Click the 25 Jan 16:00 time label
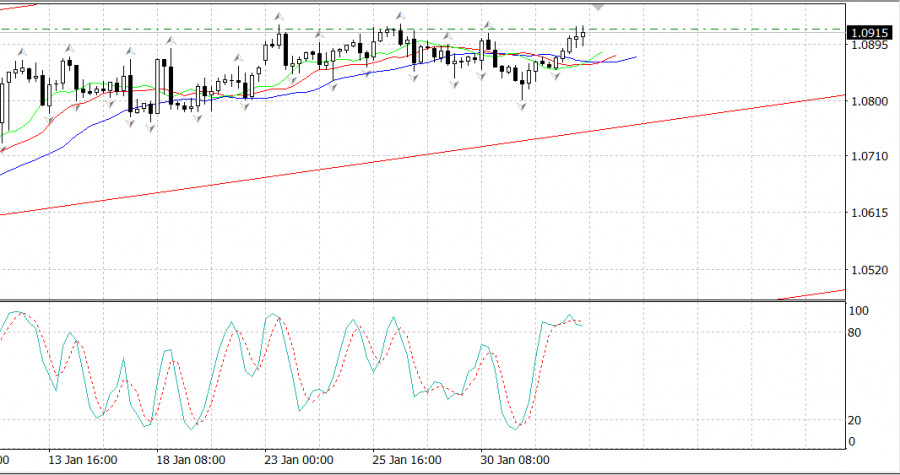 (407, 460)
